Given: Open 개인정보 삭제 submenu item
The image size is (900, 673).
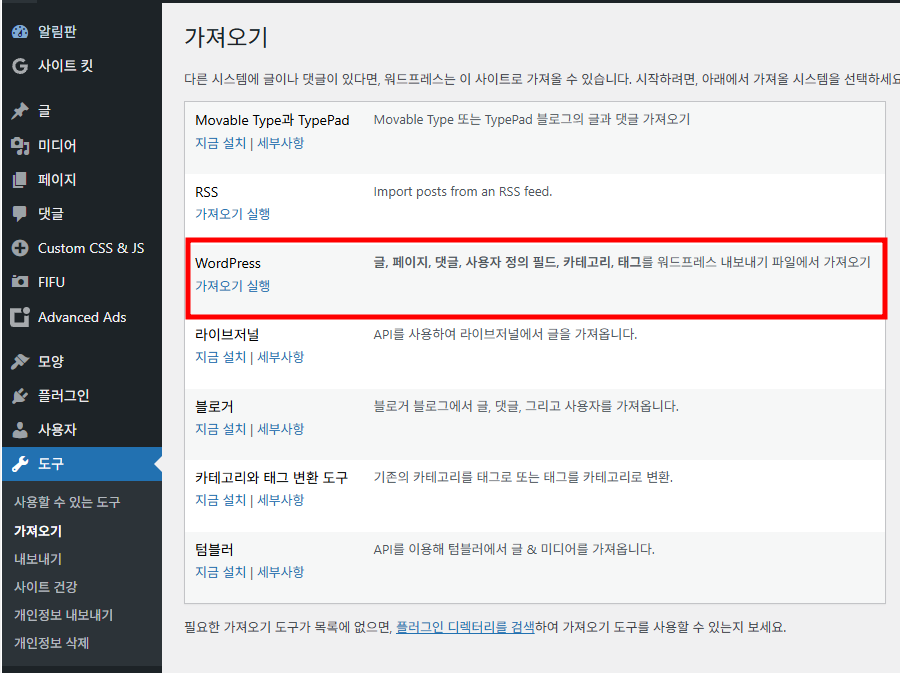Looking at the screenshot, I should coord(52,643).
